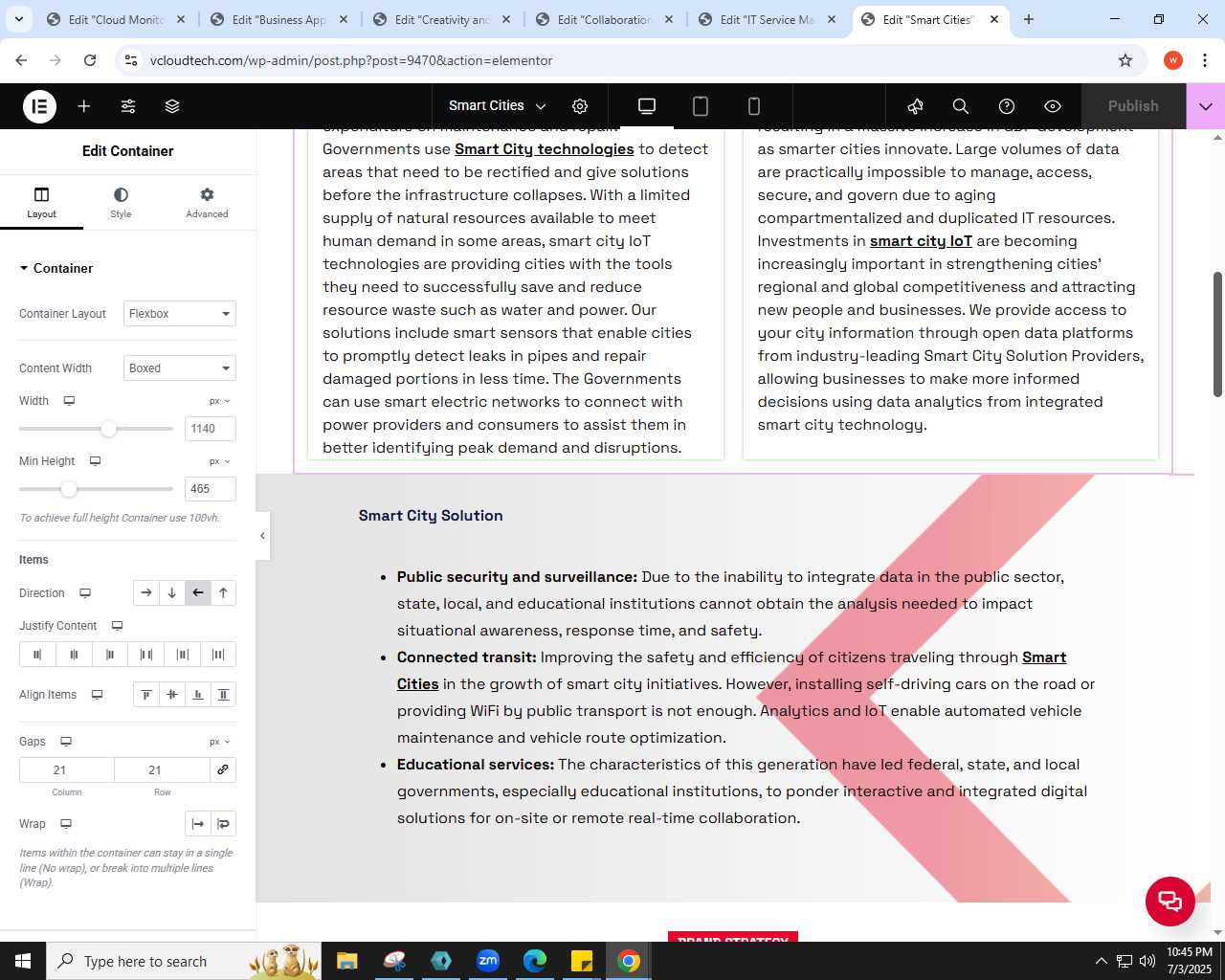Set Justify Content to end
The width and height of the screenshot is (1225, 980).
pos(110,655)
